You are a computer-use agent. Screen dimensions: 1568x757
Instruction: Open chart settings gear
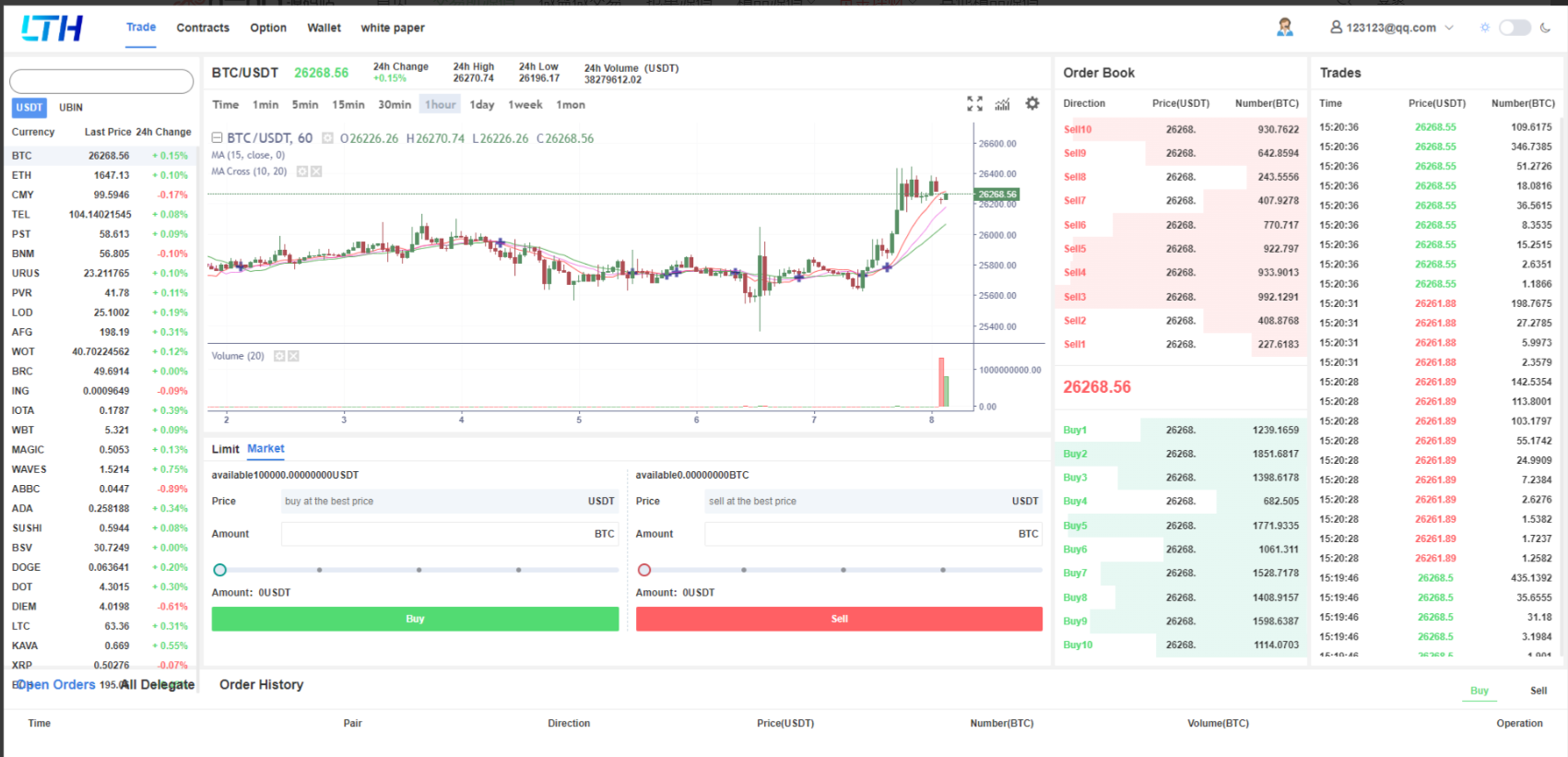click(x=1032, y=104)
